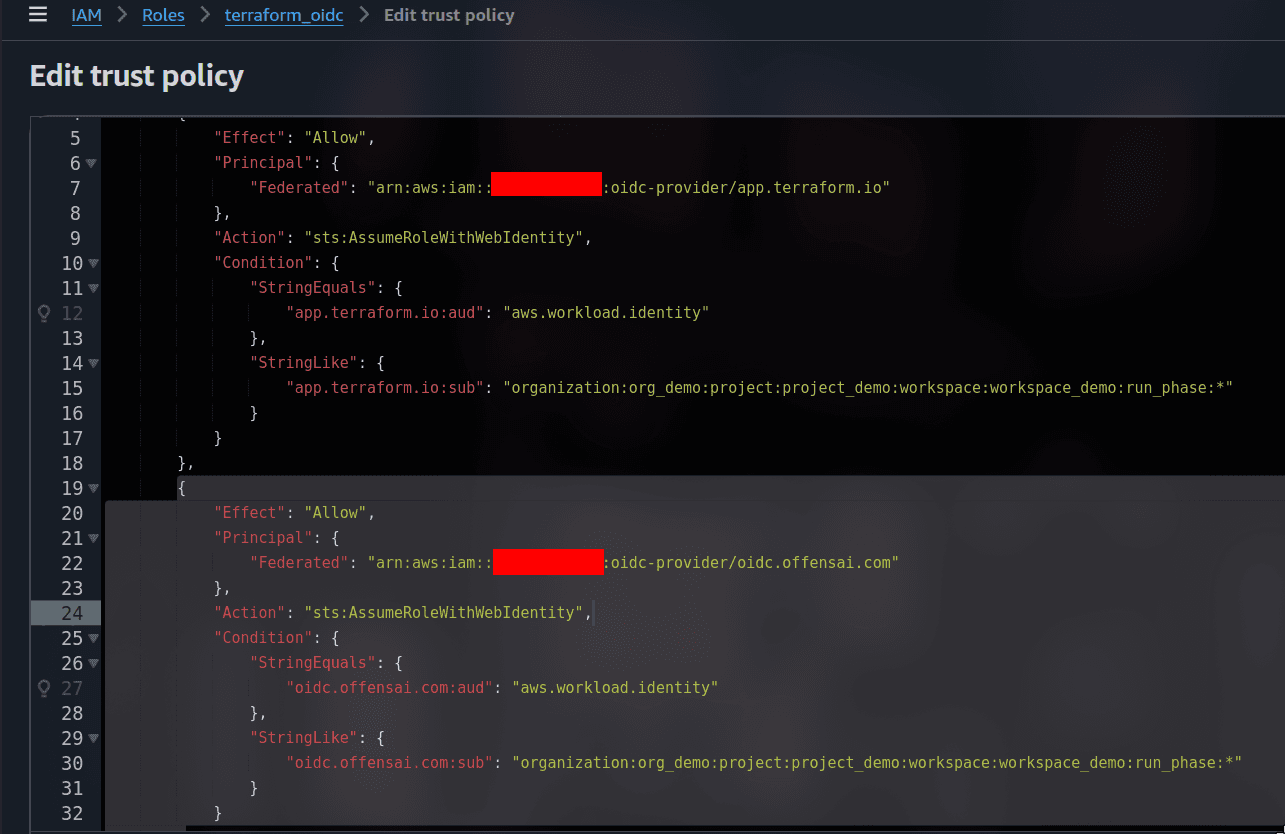1285x834 pixels.
Task: Fold the statement object at line 19
Action: click(93, 488)
